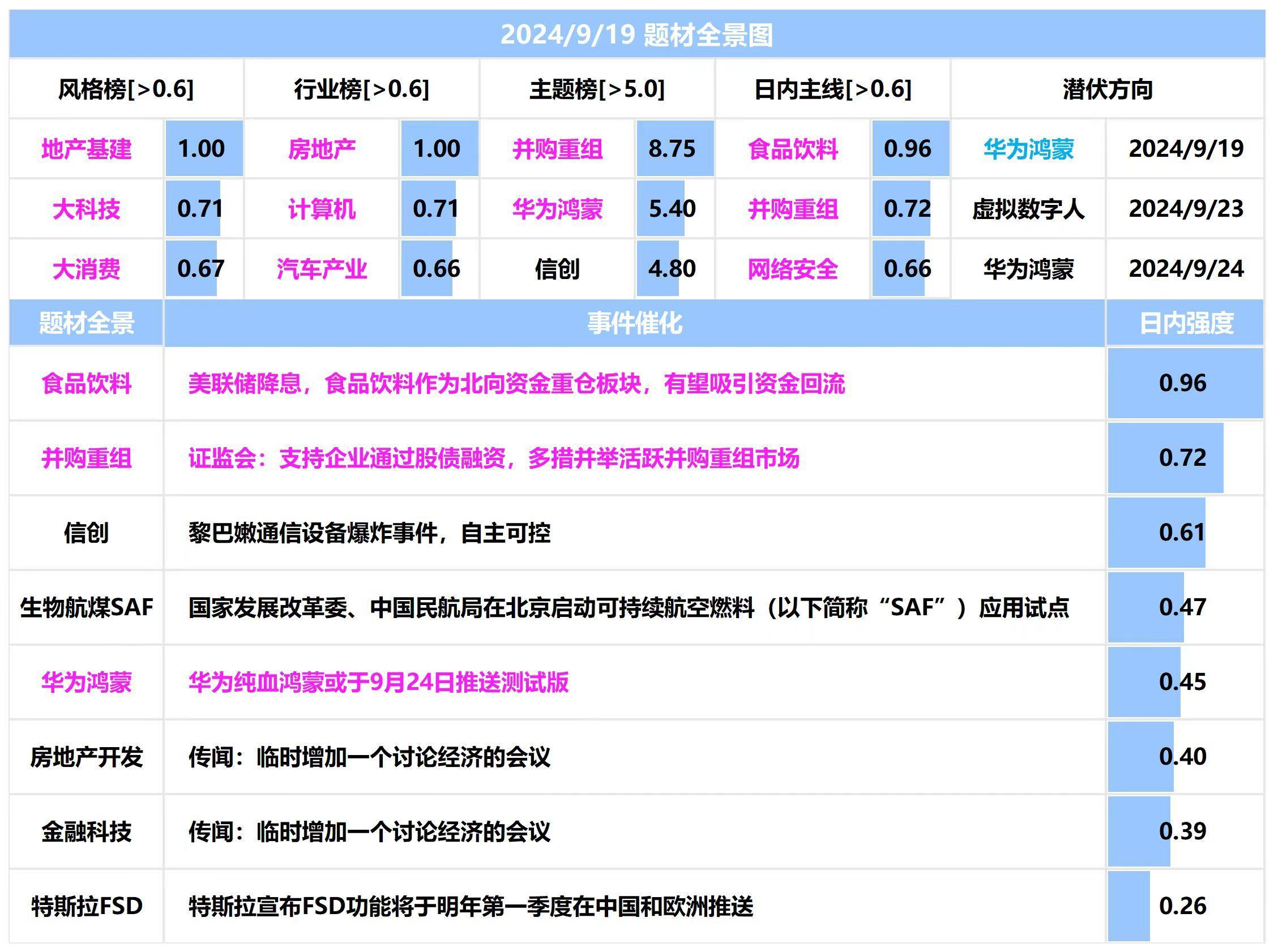Click '华为鸿蒙' in the 主题榜 column
Screen dimensions: 1274x952
558,209
